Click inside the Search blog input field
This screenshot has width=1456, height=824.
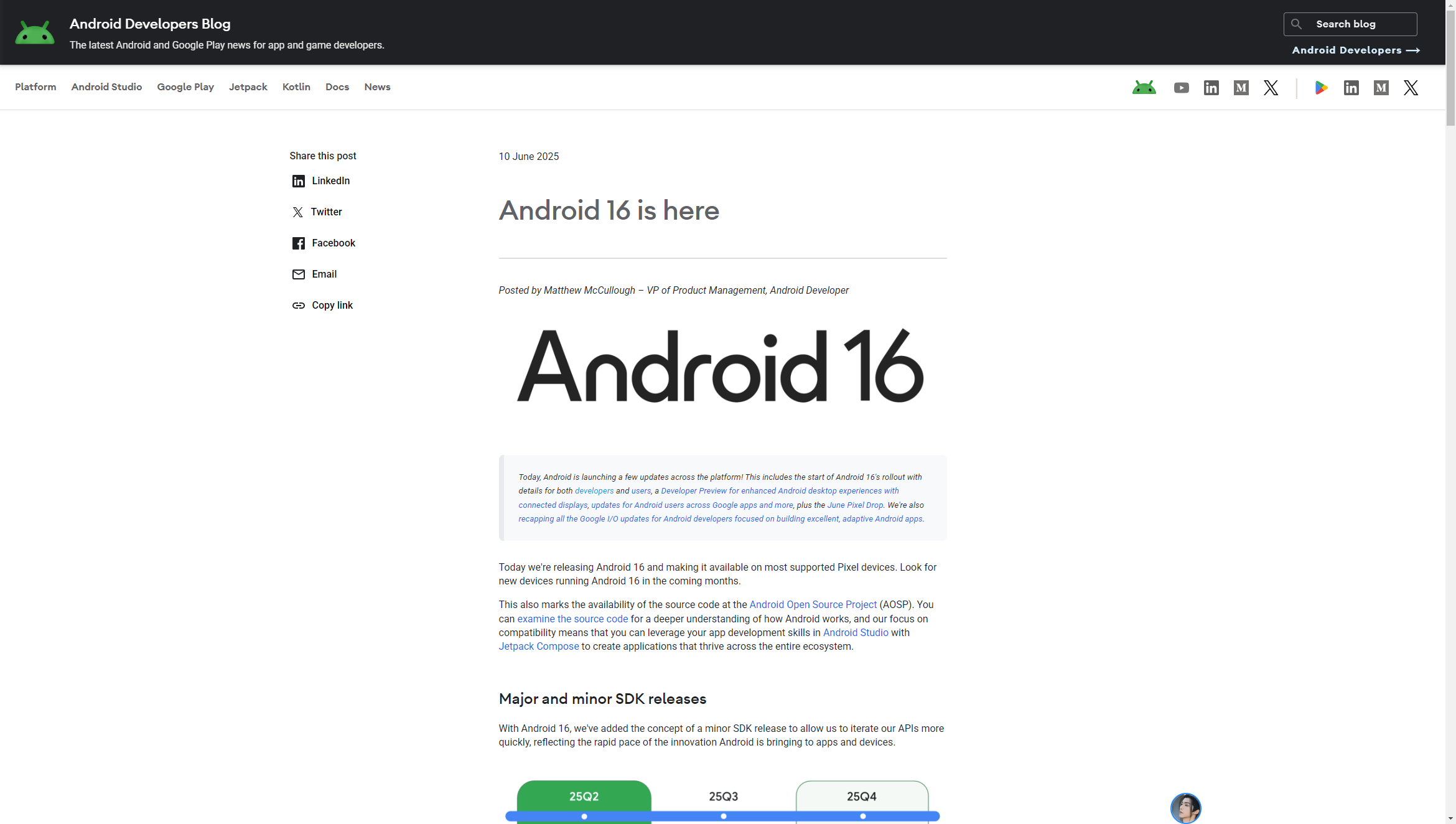coord(1356,24)
